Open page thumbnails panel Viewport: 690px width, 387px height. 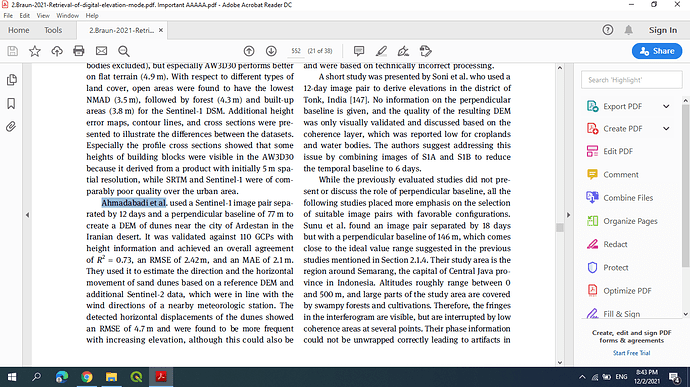click(11, 80)
